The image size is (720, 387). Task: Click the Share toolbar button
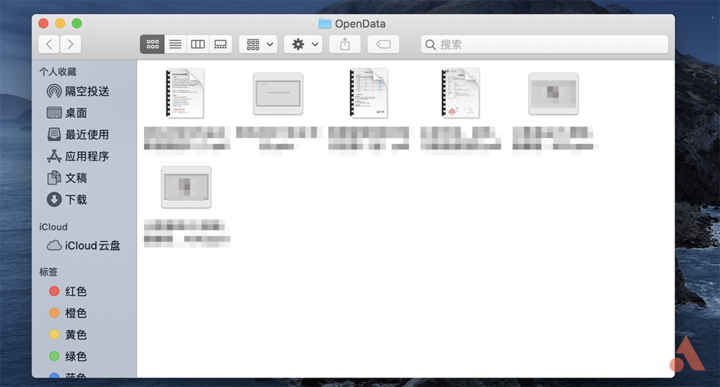coord(345,45)
